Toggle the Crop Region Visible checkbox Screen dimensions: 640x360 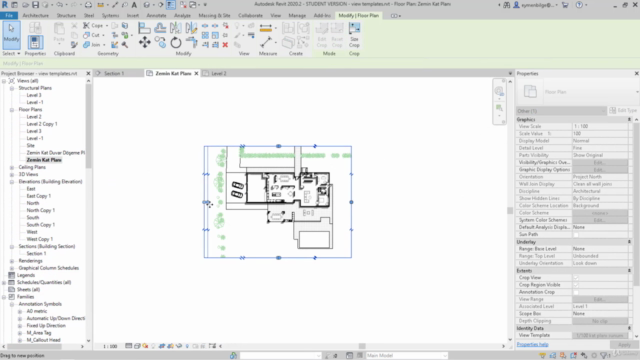tap(576, 285)
